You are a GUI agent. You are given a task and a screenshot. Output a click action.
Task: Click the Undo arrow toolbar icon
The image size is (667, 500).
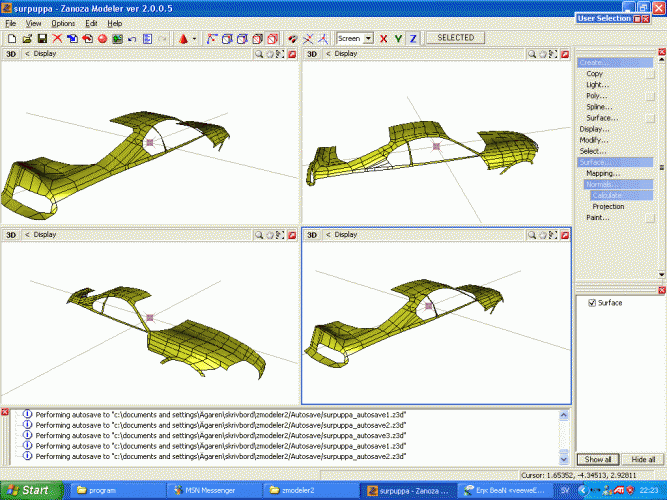pos(132,39)
